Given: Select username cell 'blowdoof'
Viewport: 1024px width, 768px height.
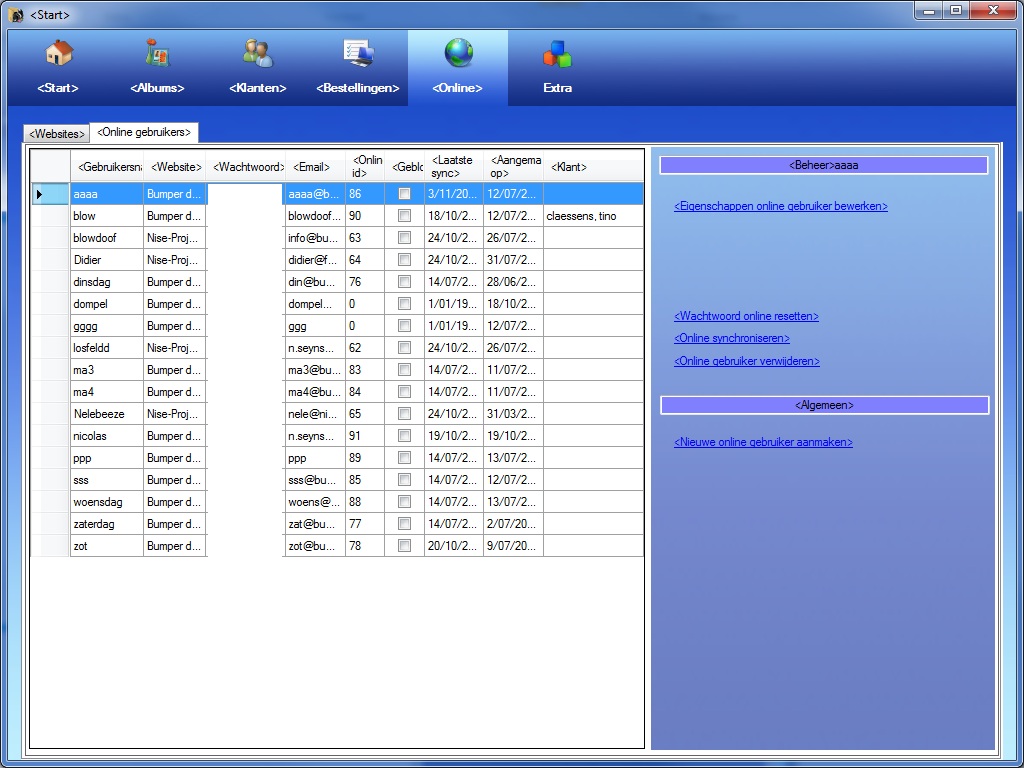Looking at the screenshot, I should tap(107, 238).
